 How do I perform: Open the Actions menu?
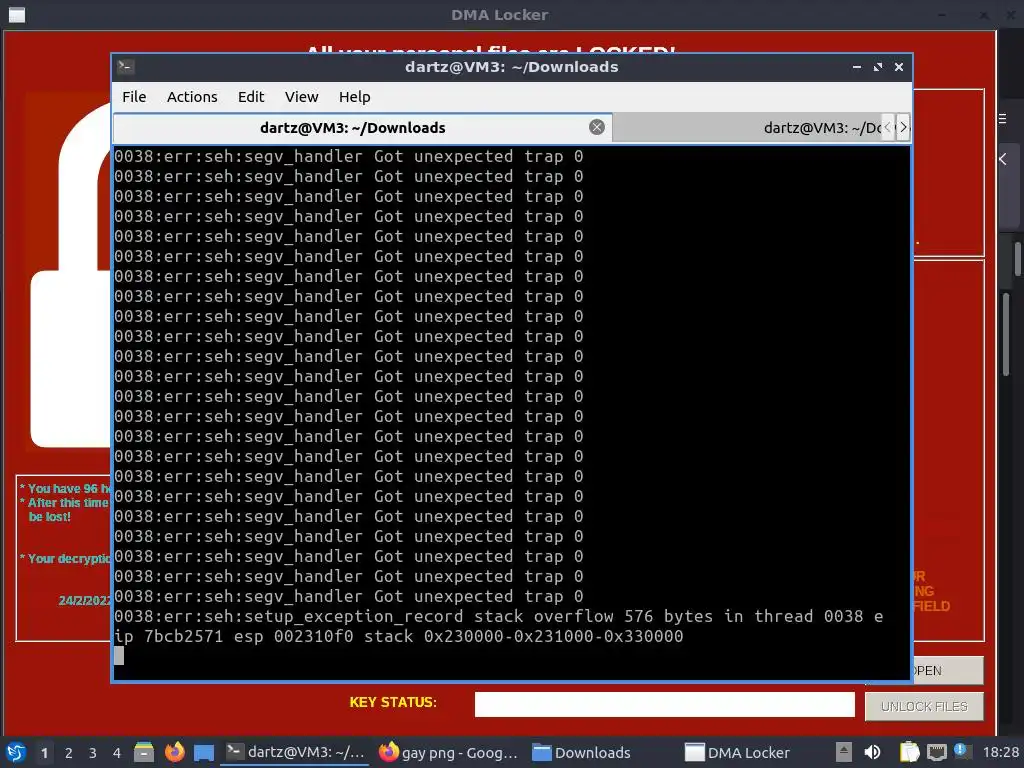click(x=192, y=97)
